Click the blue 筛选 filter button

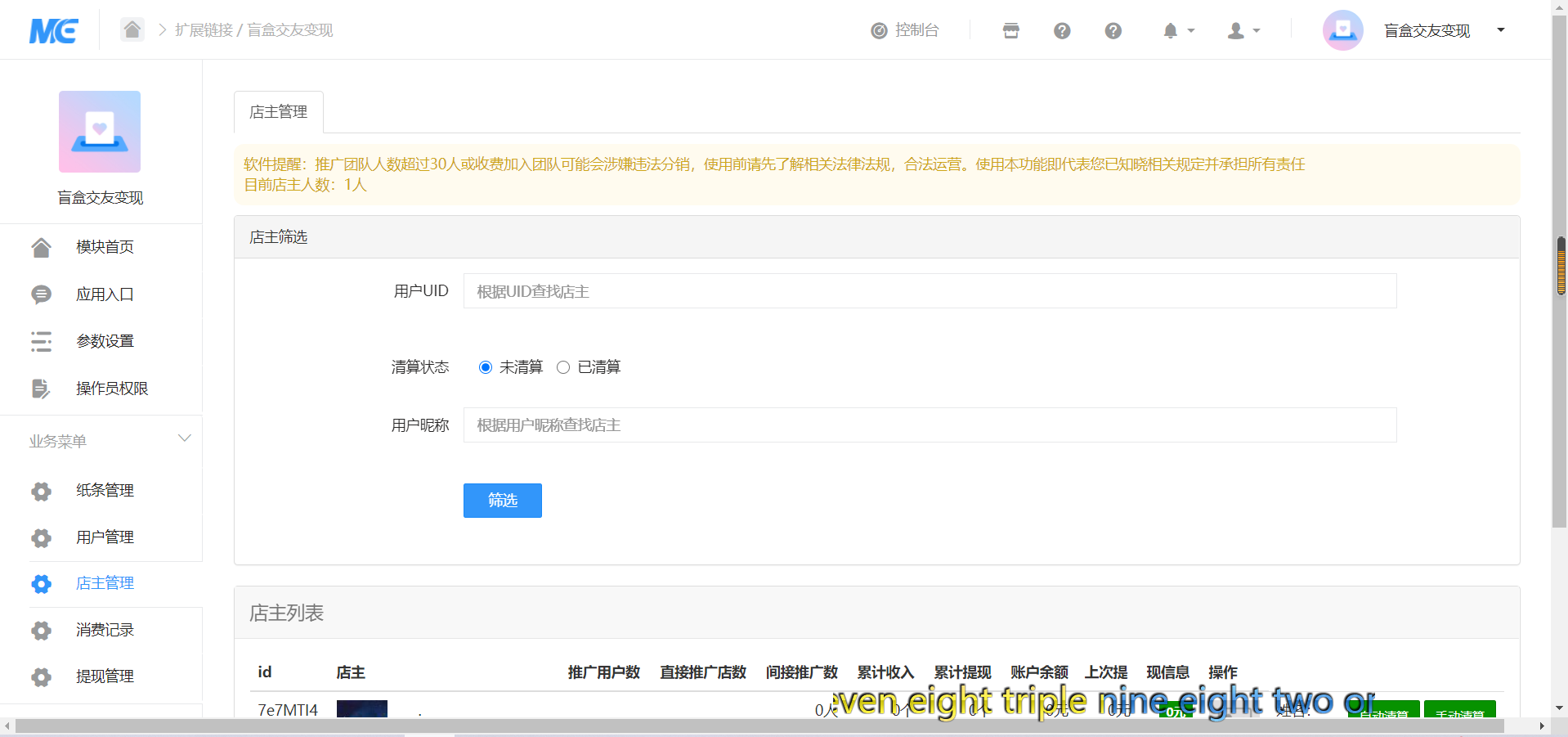[x=502, y=501]
